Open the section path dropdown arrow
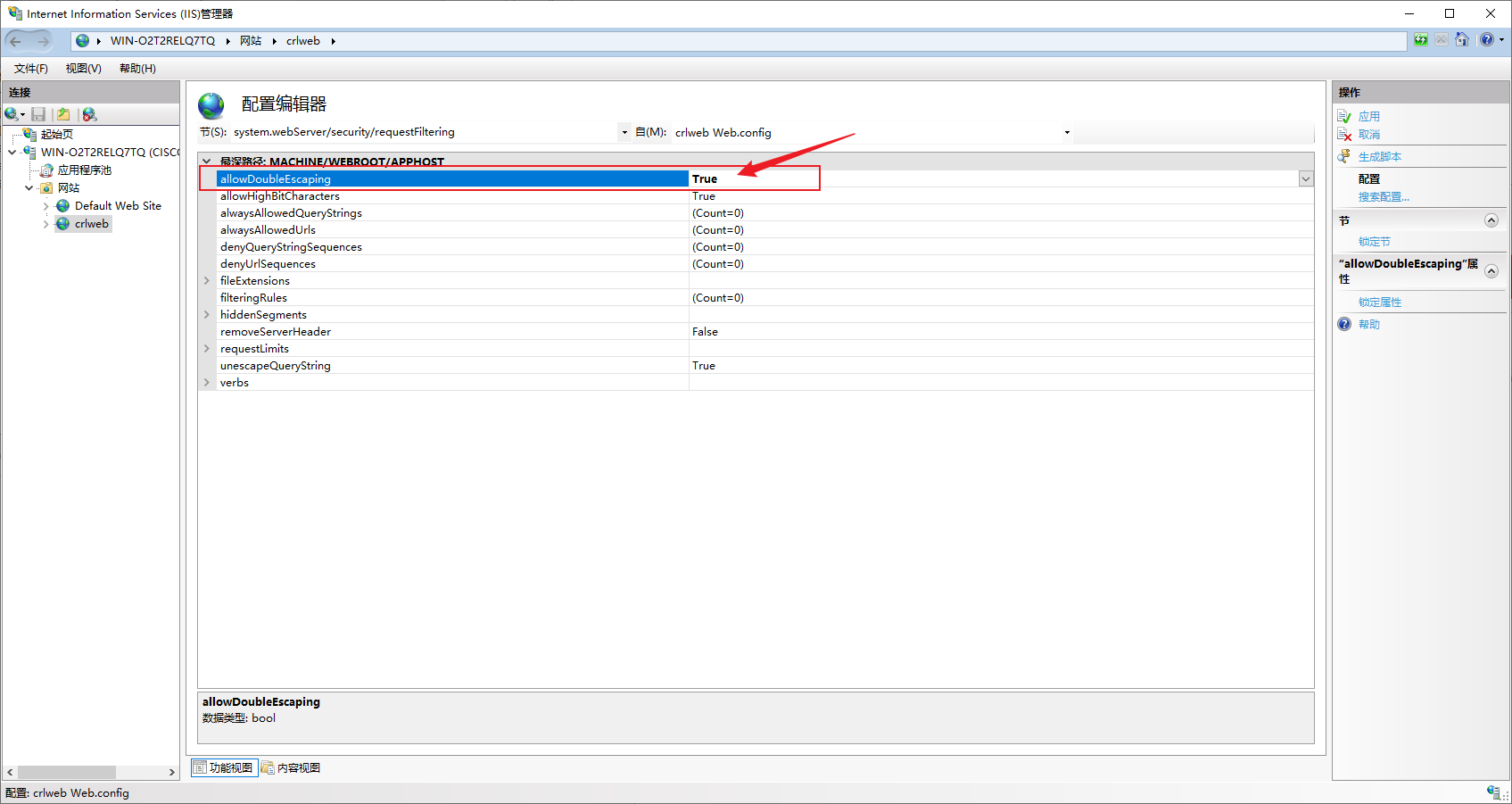 624,132
